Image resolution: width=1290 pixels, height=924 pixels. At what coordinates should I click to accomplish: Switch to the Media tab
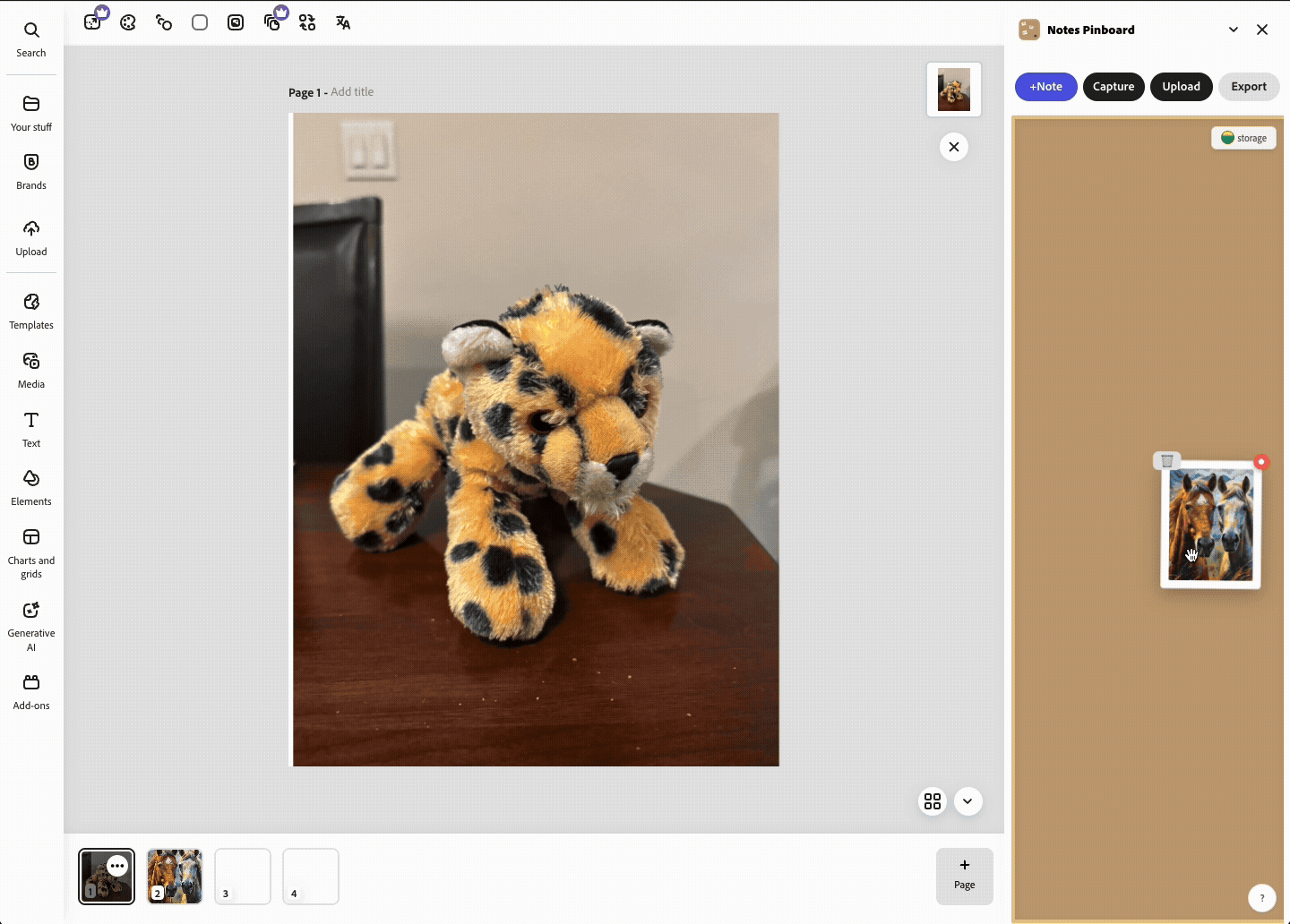click(x=31, y=370)
